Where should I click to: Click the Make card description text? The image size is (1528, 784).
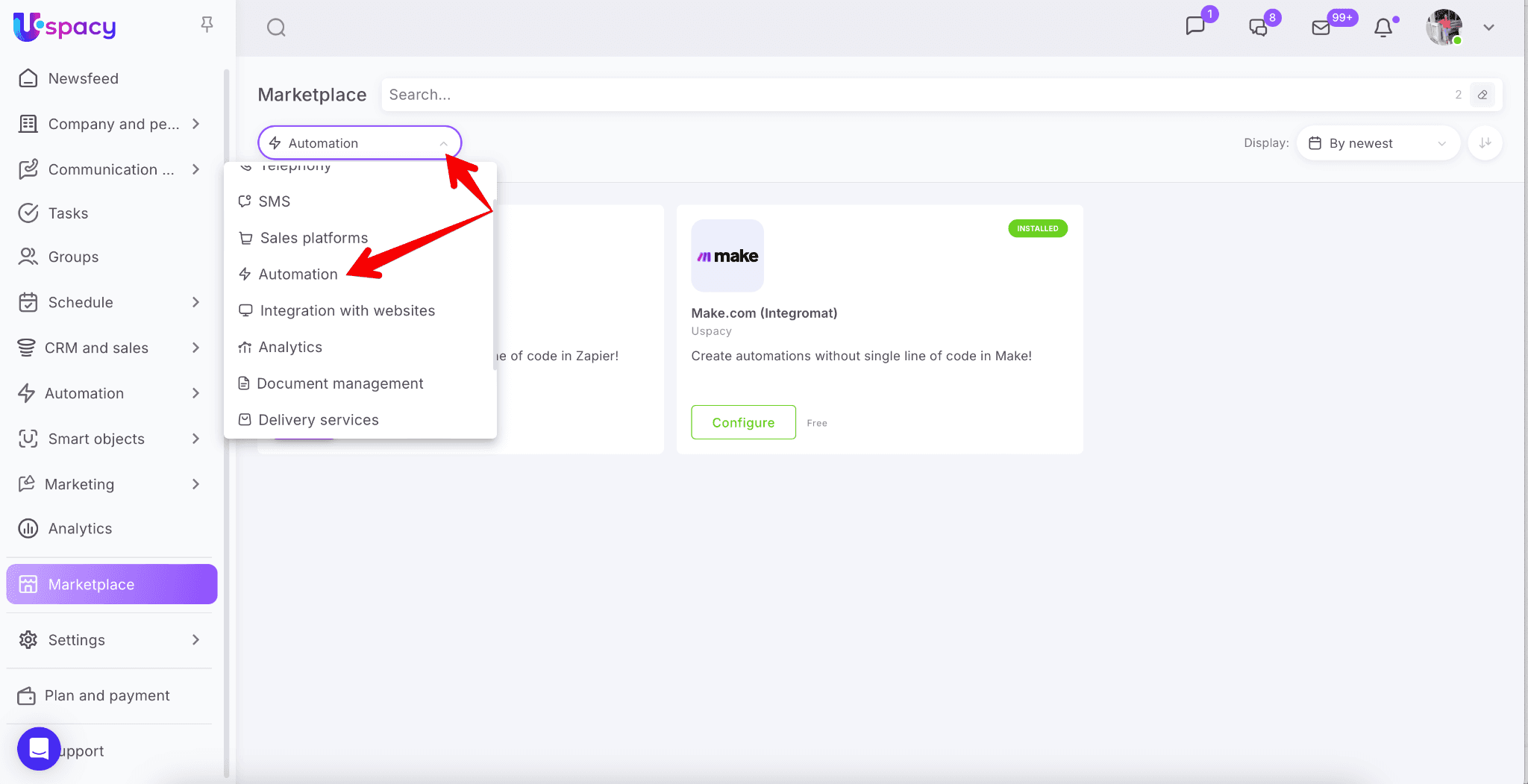point(861,357)
